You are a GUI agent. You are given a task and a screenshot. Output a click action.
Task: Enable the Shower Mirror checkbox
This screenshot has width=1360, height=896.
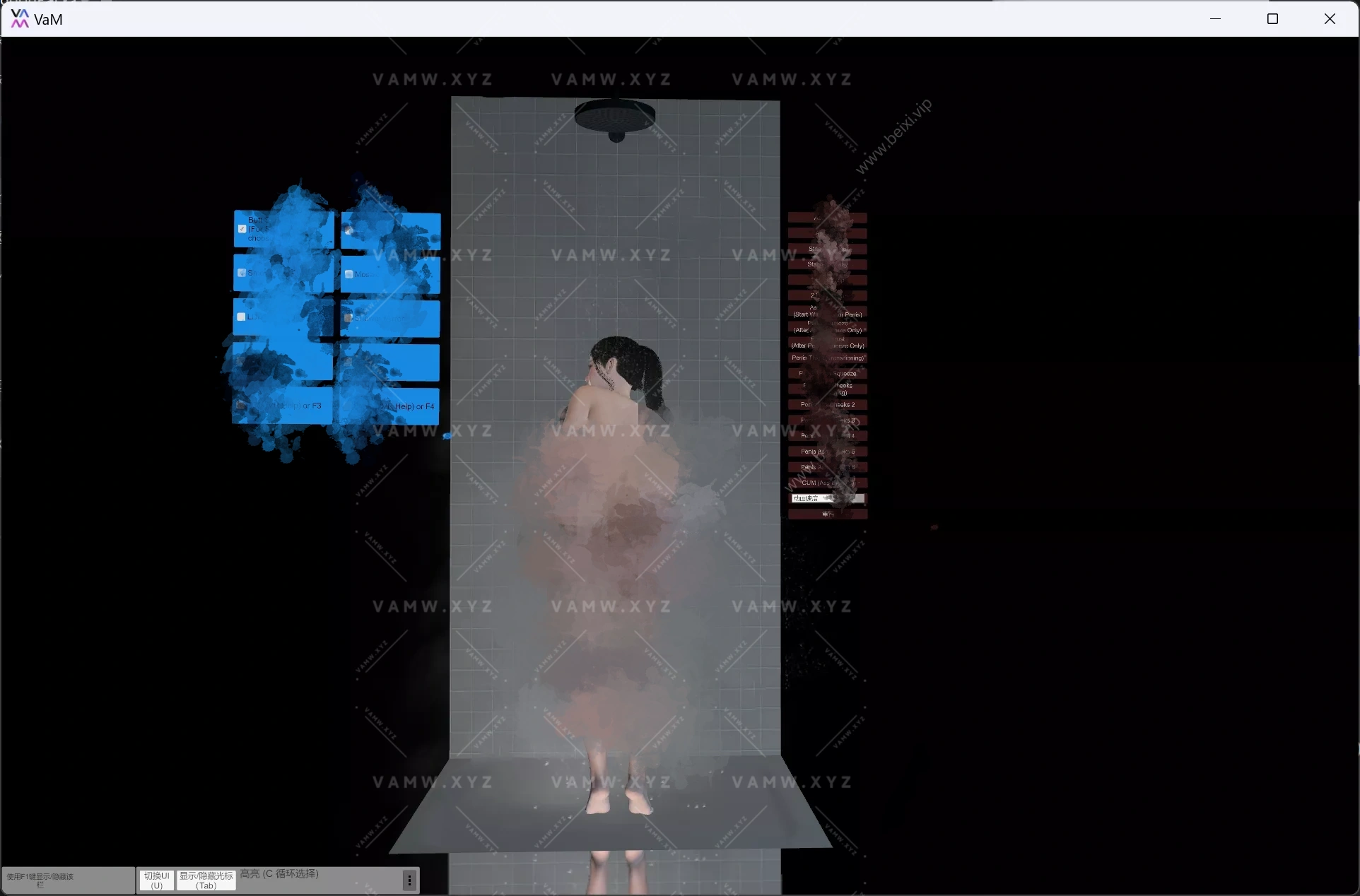tap(348, 318)
